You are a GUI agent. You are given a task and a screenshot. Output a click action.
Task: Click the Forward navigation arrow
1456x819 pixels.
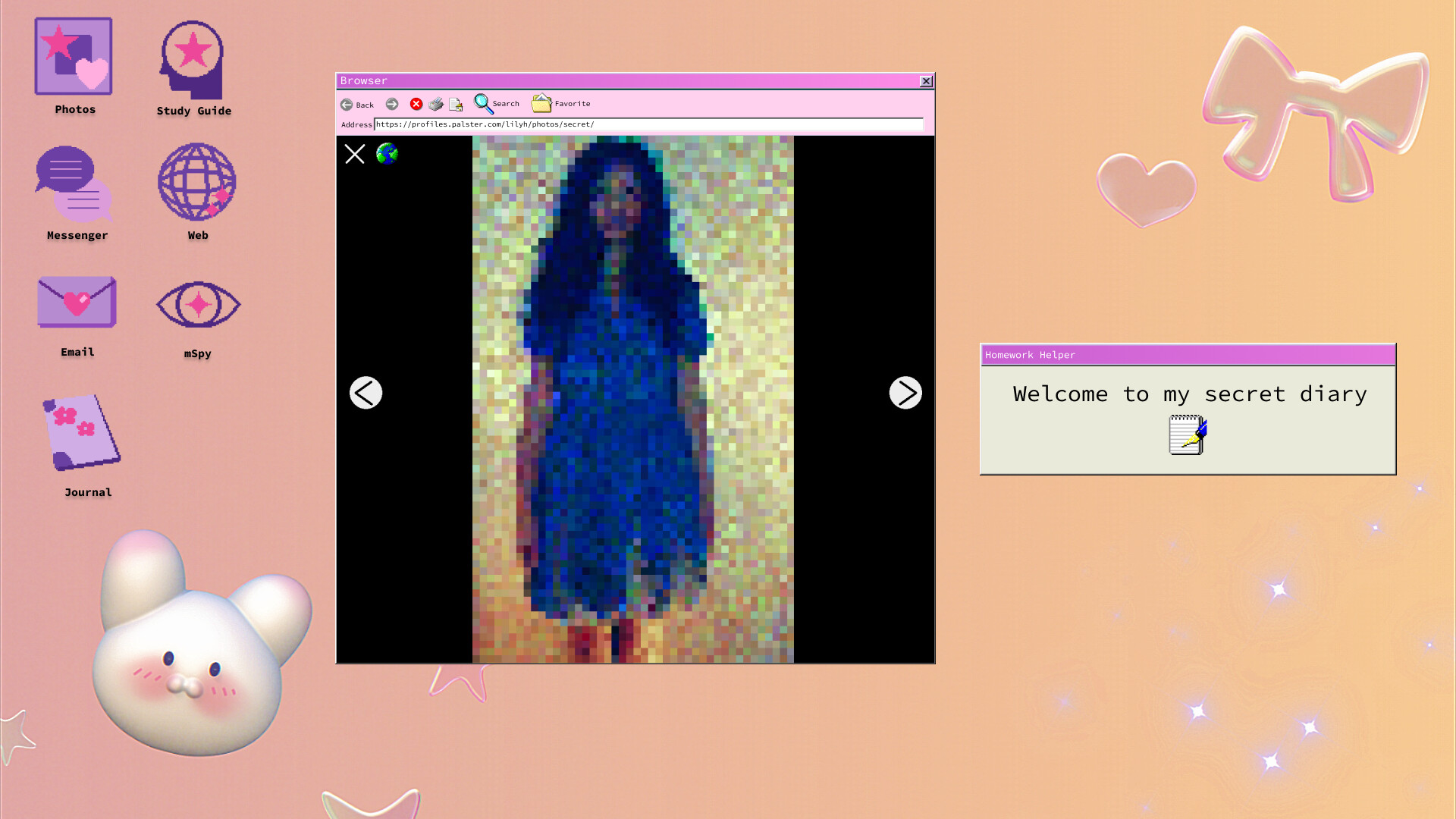tap(391, 104)
